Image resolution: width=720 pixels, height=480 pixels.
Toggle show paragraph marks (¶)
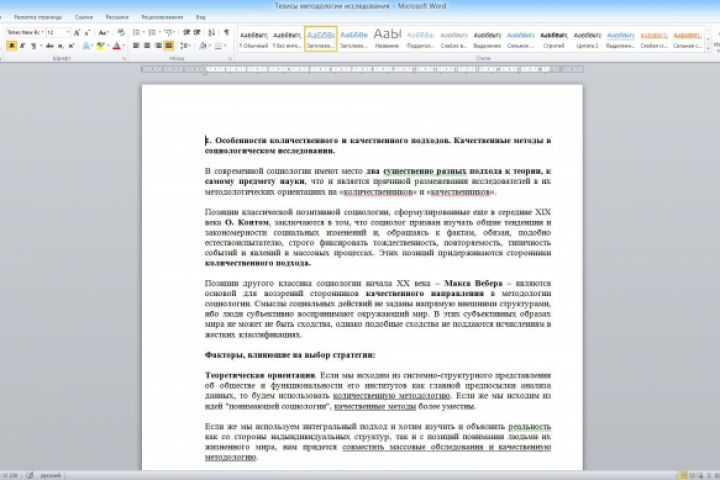(226, 33)
